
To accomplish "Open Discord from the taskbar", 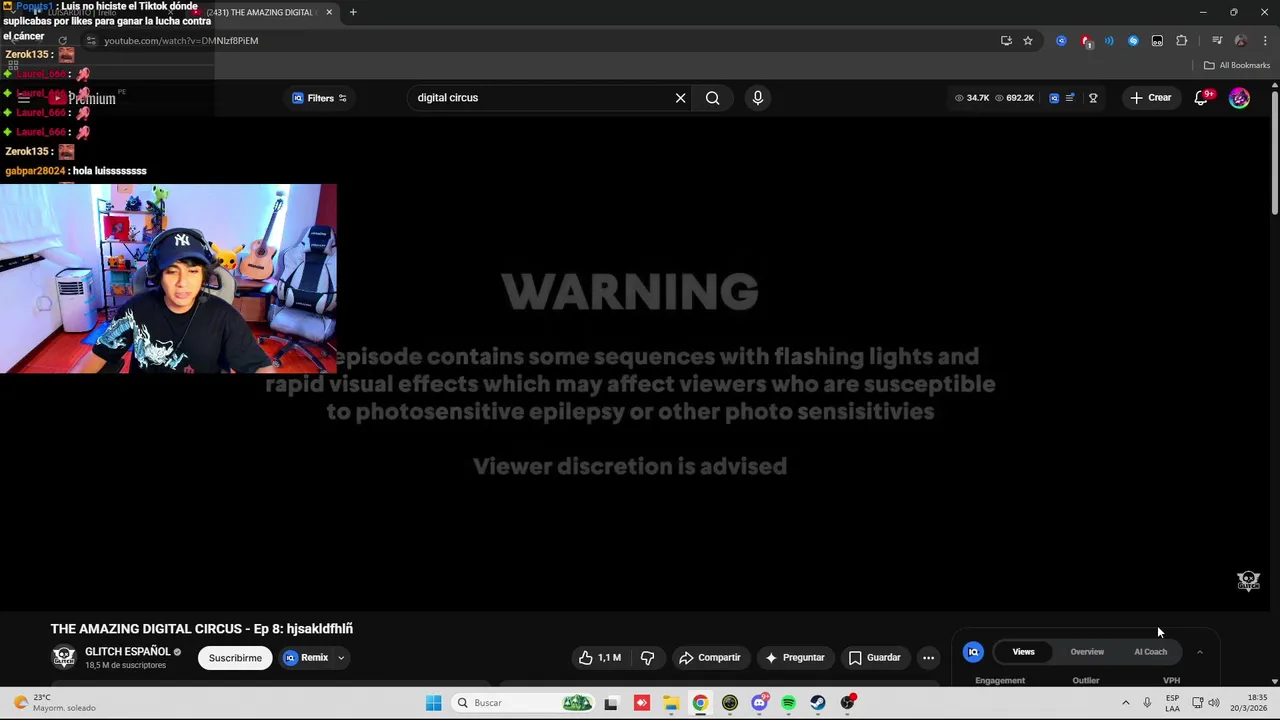I will 759,703.
